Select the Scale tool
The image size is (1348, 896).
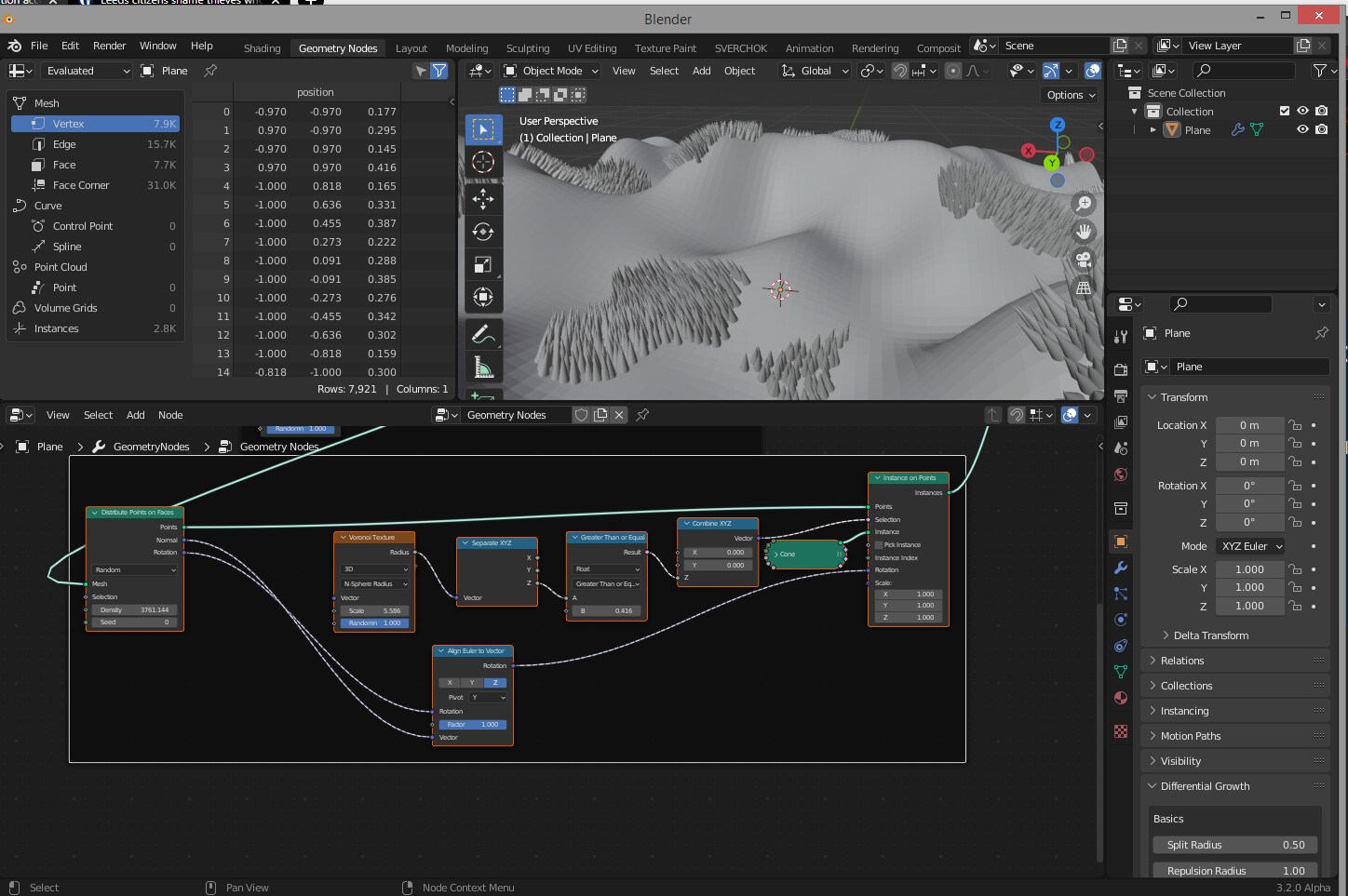[x=483, y=265]
